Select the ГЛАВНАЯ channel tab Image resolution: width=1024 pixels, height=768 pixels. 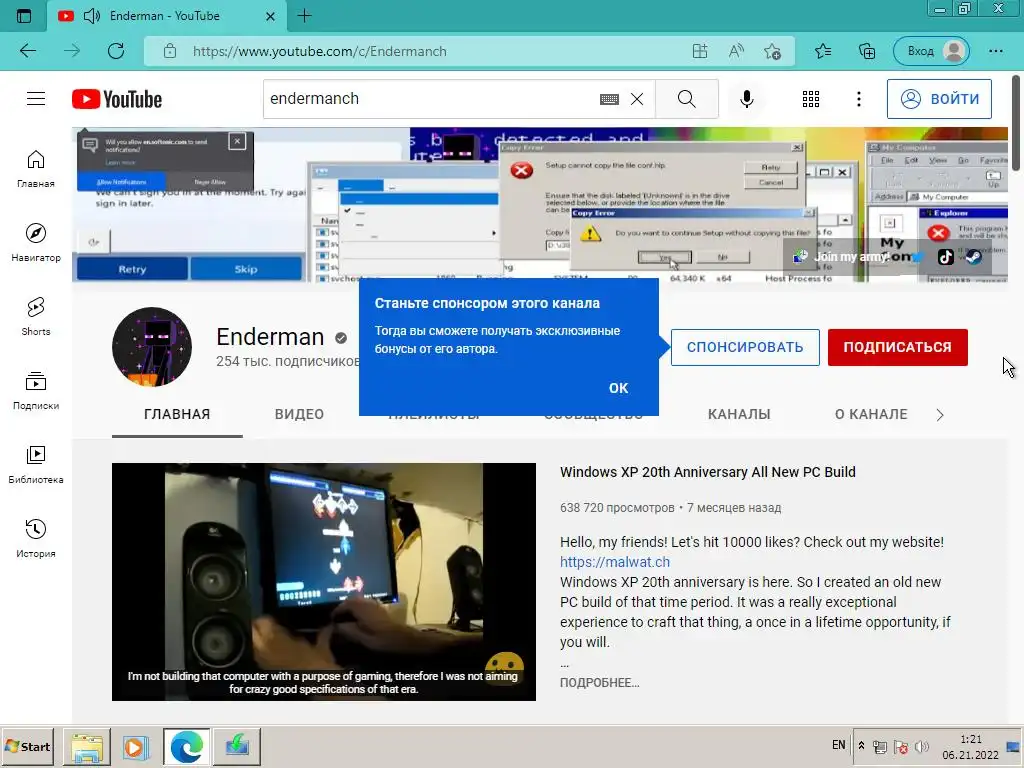tap(177, 414)
